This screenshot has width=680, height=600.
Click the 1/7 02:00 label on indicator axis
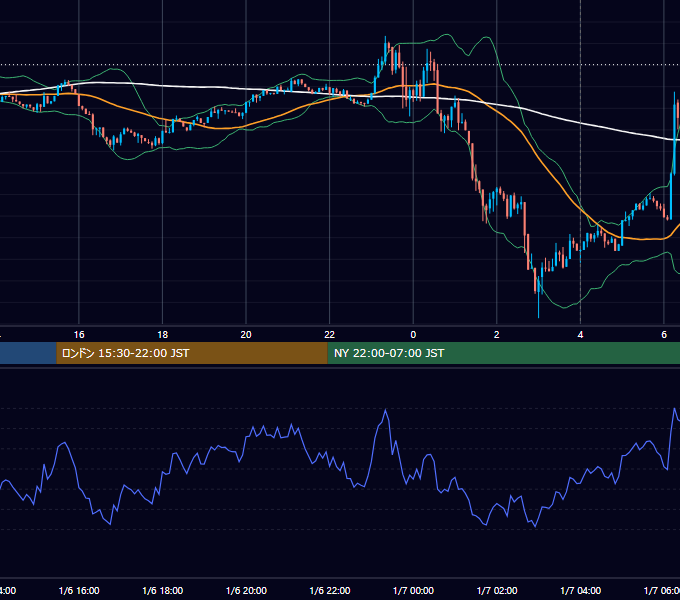coord(497,590)
